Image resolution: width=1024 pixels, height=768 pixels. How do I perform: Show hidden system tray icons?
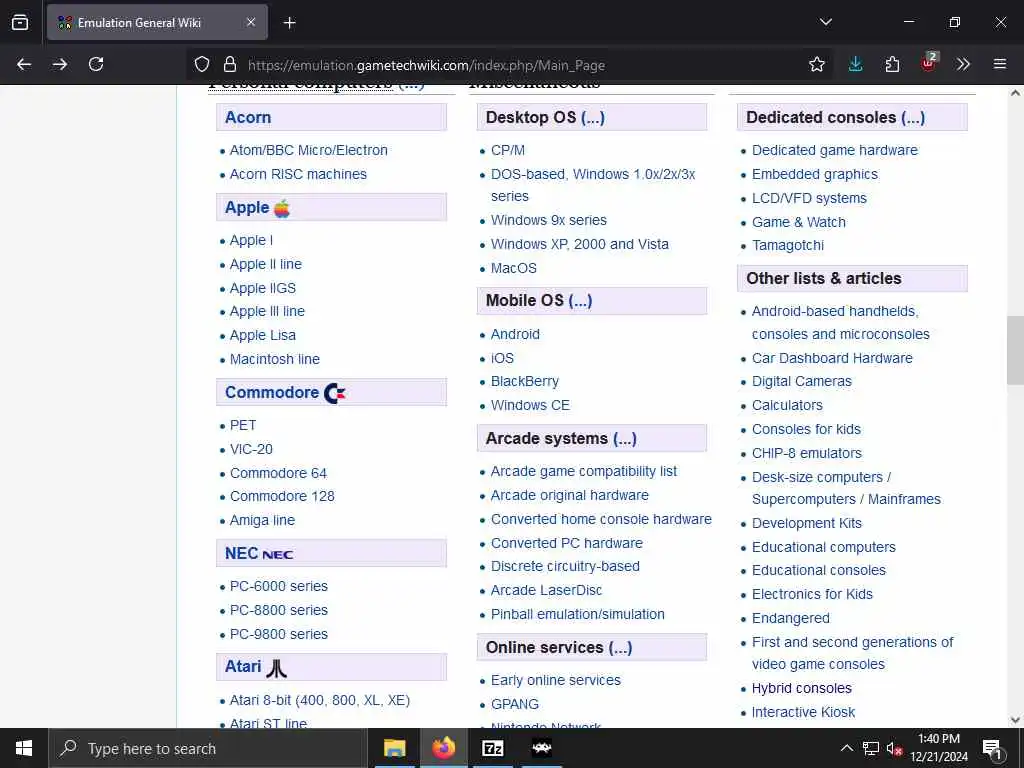coord(846,748)
